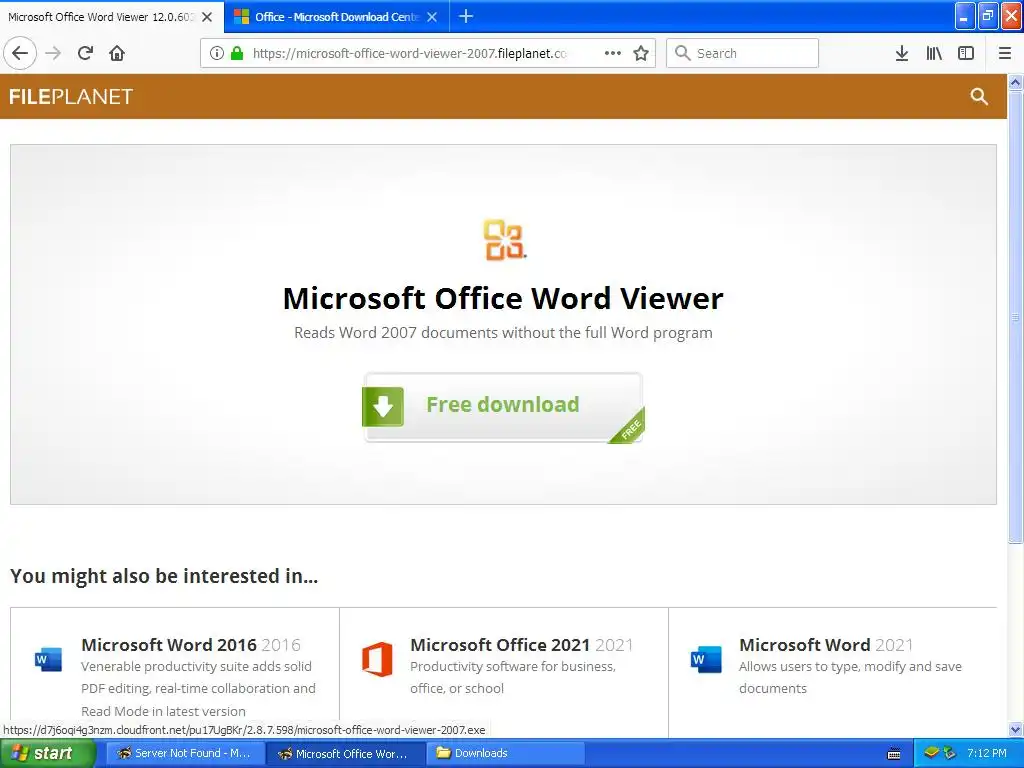
Task: Click the green download arrow icon
Action: click(x=383, y=406)
